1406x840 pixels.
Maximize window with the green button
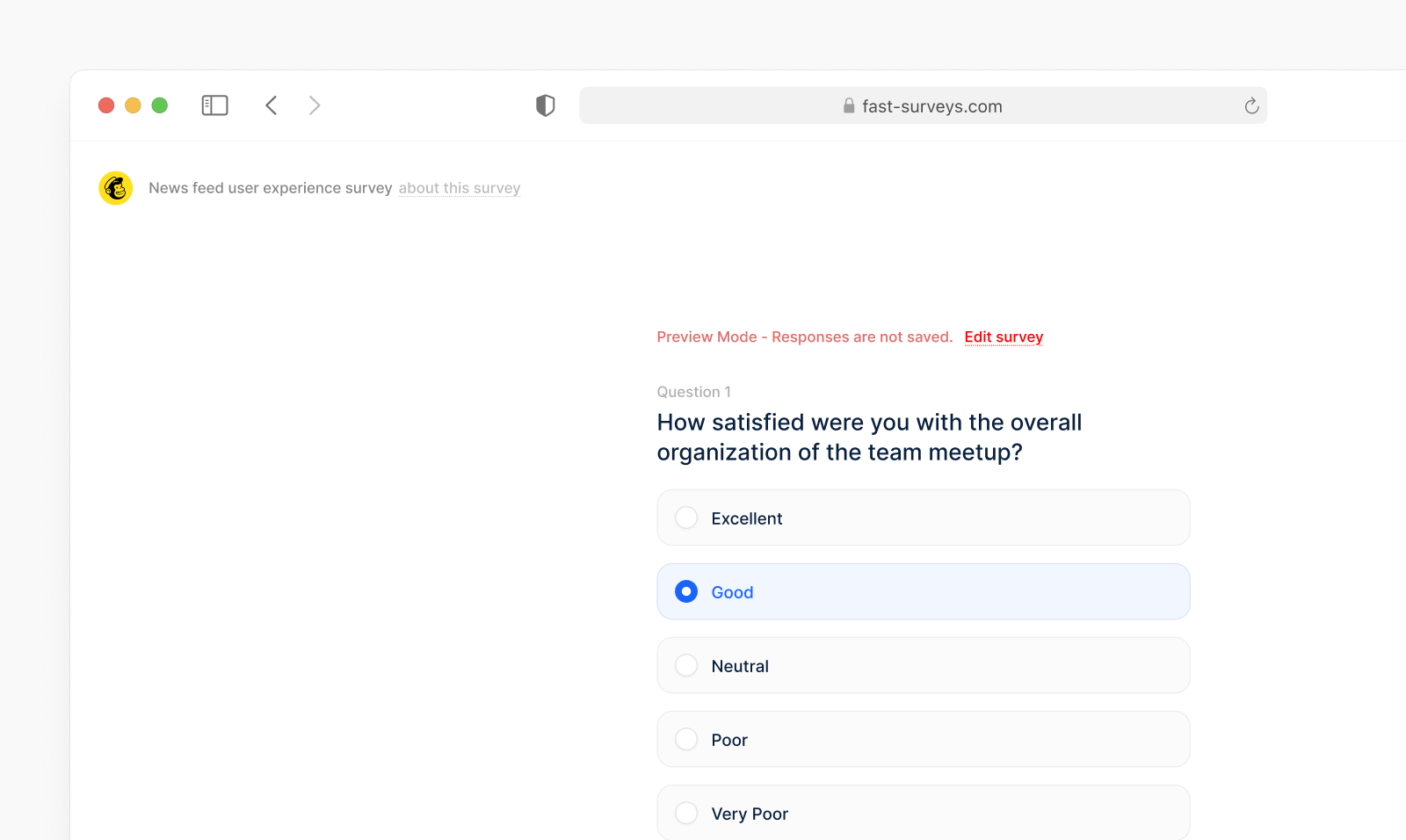coord(160,105)
